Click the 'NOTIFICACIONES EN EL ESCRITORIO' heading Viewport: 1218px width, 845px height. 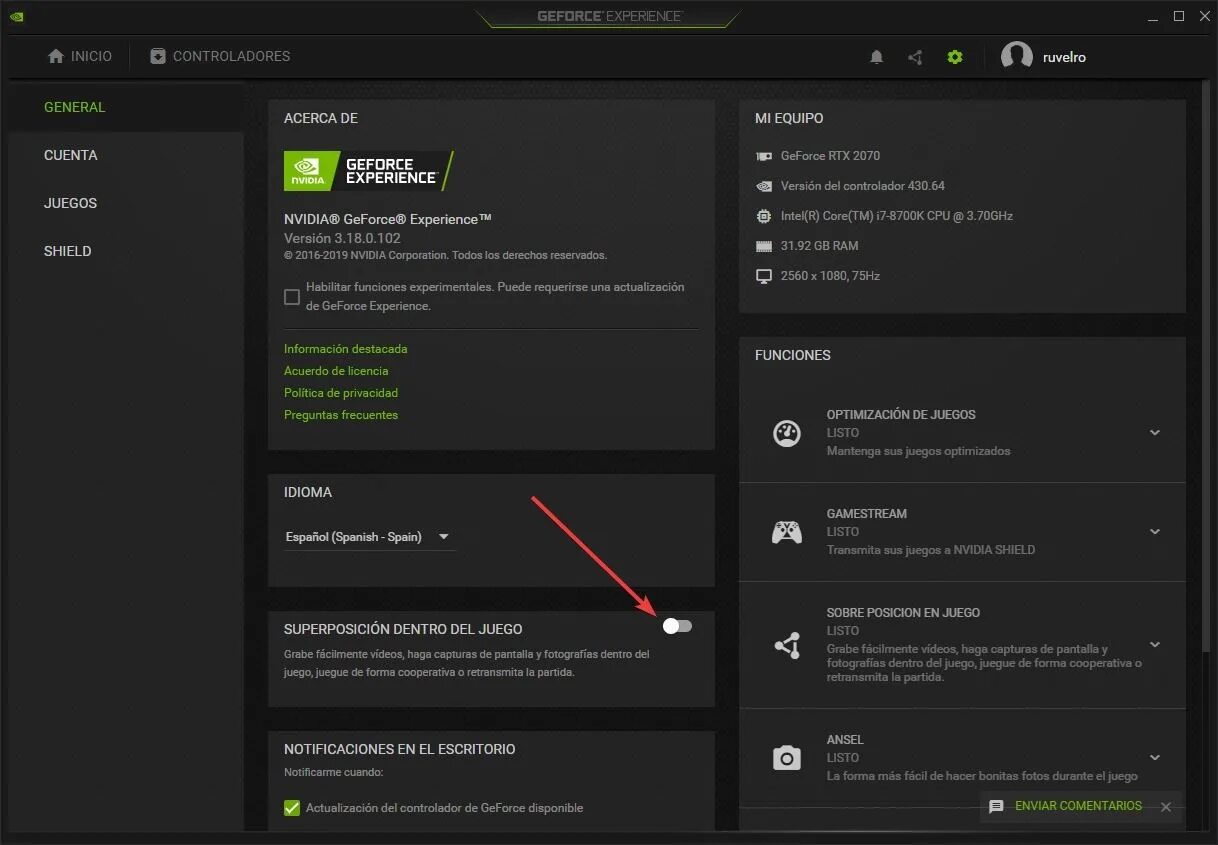pyautogui.click(x=400, y=749)
